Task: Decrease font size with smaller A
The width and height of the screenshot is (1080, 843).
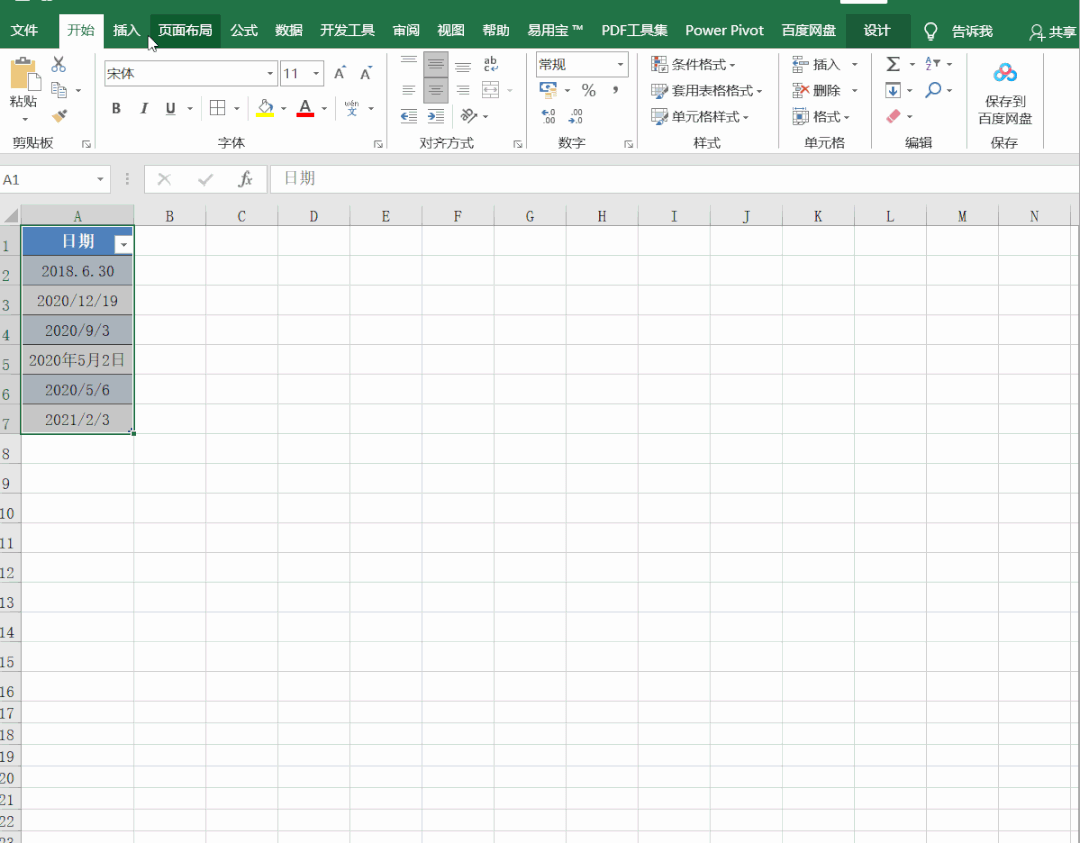Action: click(x=366, y=73)
